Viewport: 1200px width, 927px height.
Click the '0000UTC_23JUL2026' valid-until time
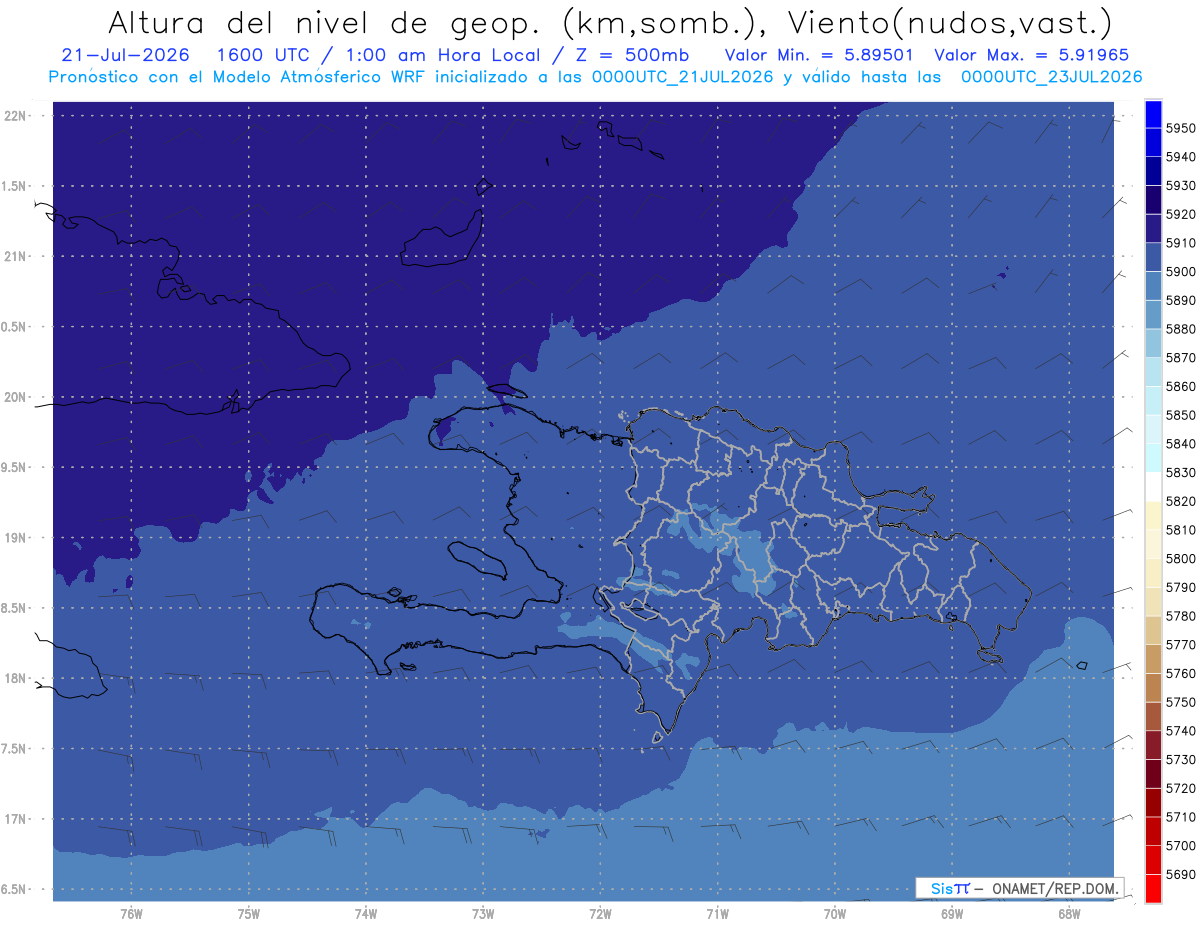pos(1051,76)
